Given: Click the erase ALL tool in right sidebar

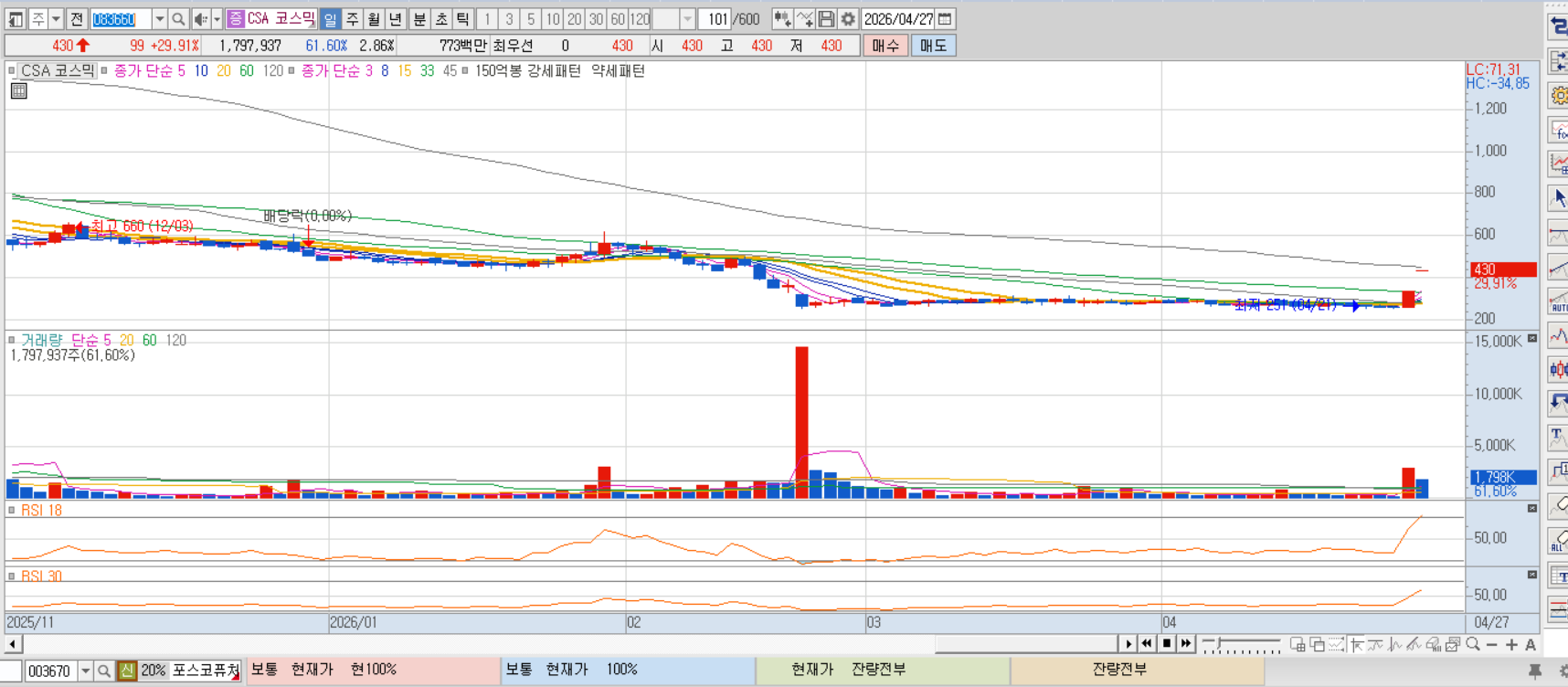Looking at the screenshot, I should coord(1558,541).
